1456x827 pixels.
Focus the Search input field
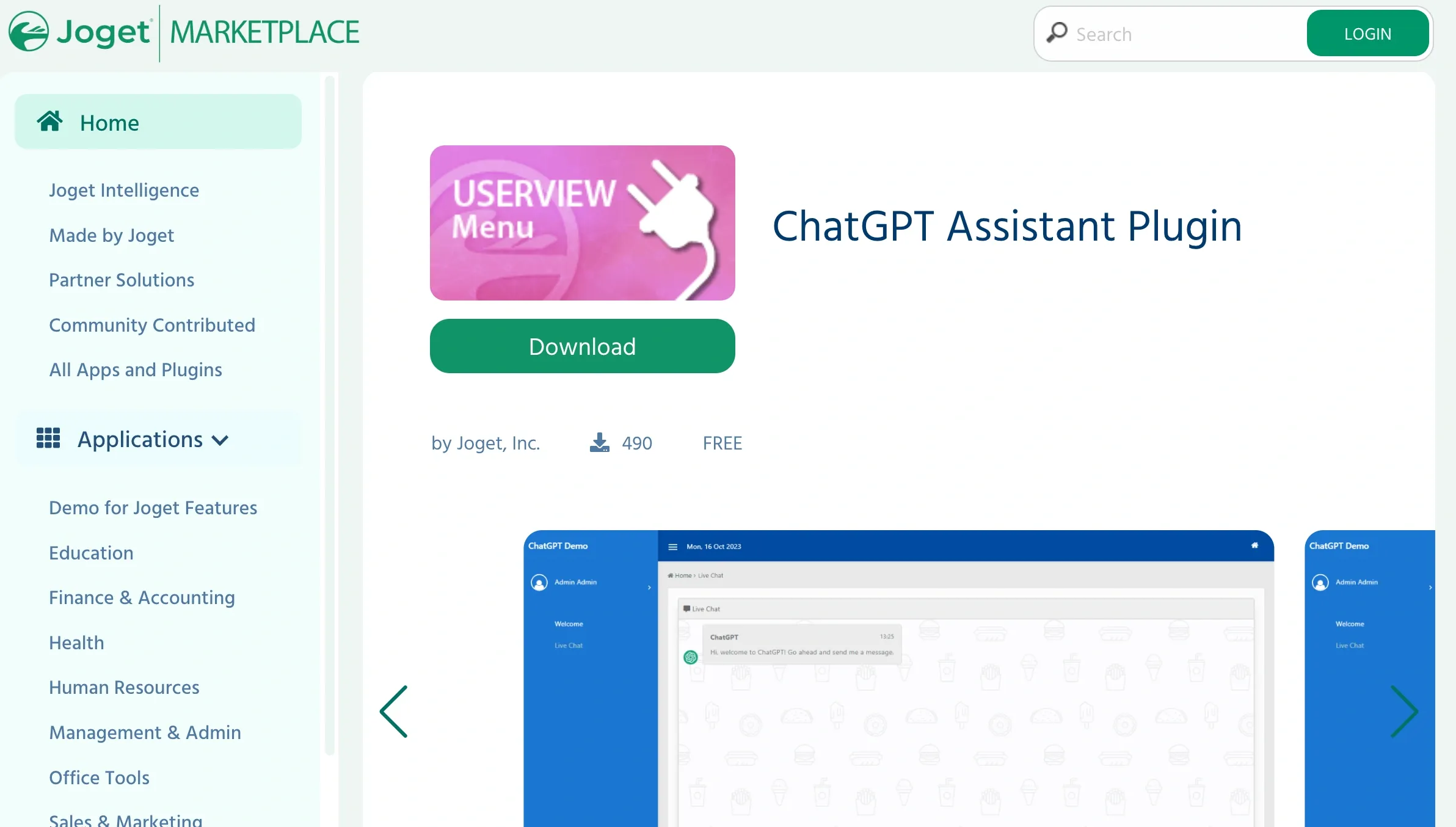tap(1185, 34)
